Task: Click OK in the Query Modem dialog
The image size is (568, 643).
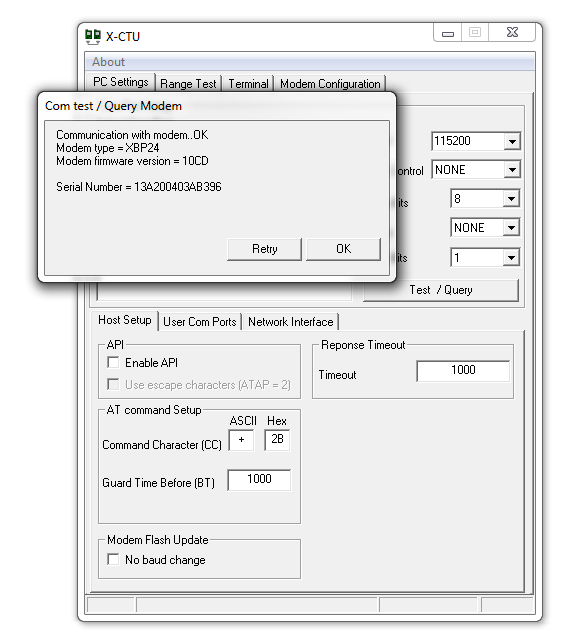Action: click(343, 249)
